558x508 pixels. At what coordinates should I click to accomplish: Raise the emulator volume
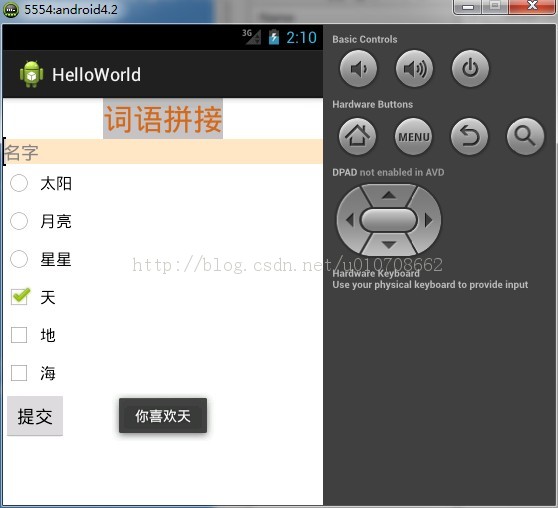(x=414, y=68)
